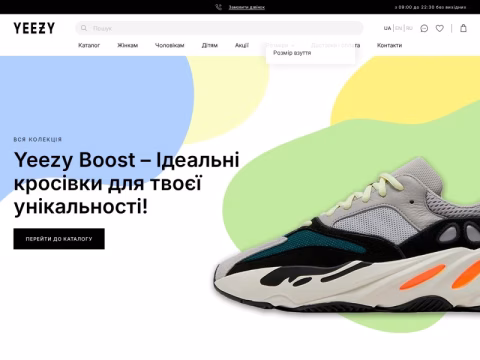Viewport: 480px width, 360px height.
Task: Click the 'ПЕРЕЙТИ ДО КАТАЛОГУ' button
Action: pyautogui.click(x=59, y=239)
